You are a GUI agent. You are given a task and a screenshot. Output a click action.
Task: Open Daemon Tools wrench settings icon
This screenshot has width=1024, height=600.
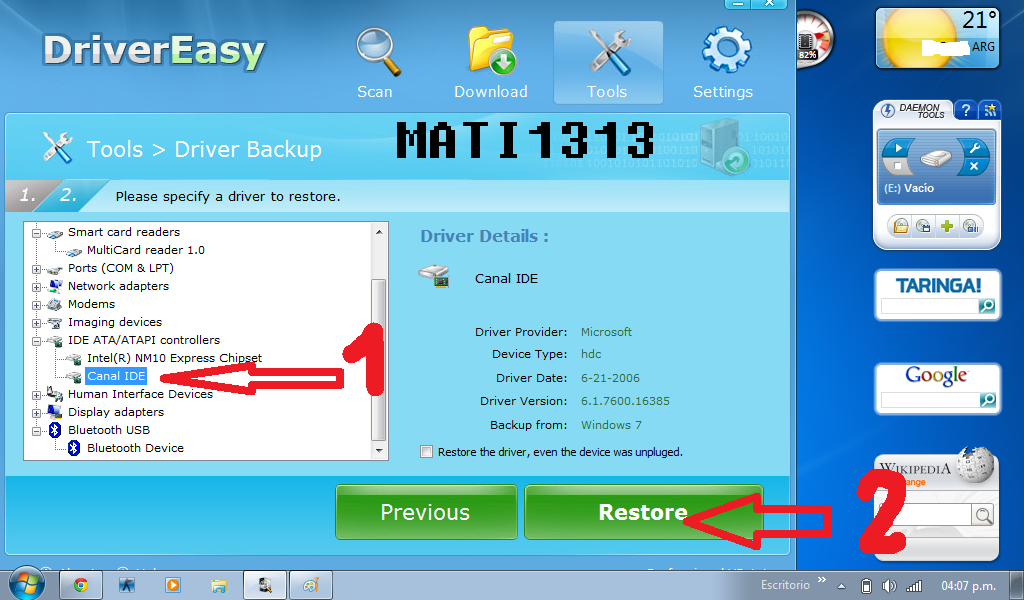point(974,148)
